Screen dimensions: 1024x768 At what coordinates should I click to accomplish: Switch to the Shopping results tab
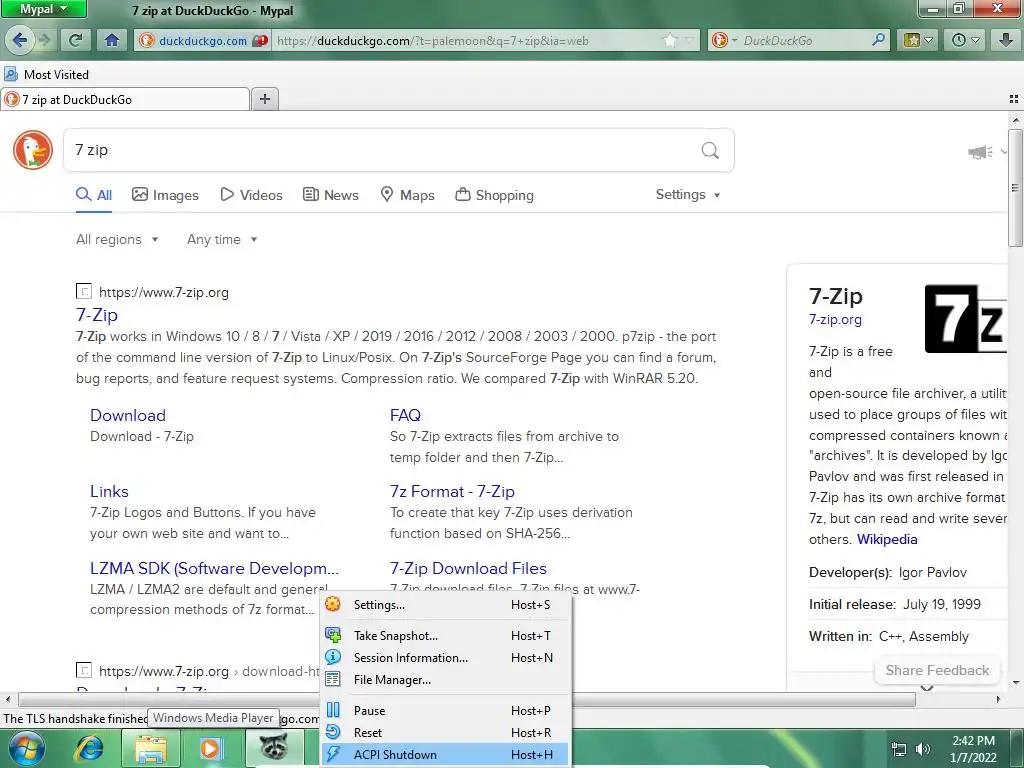(x=494, y=195)
